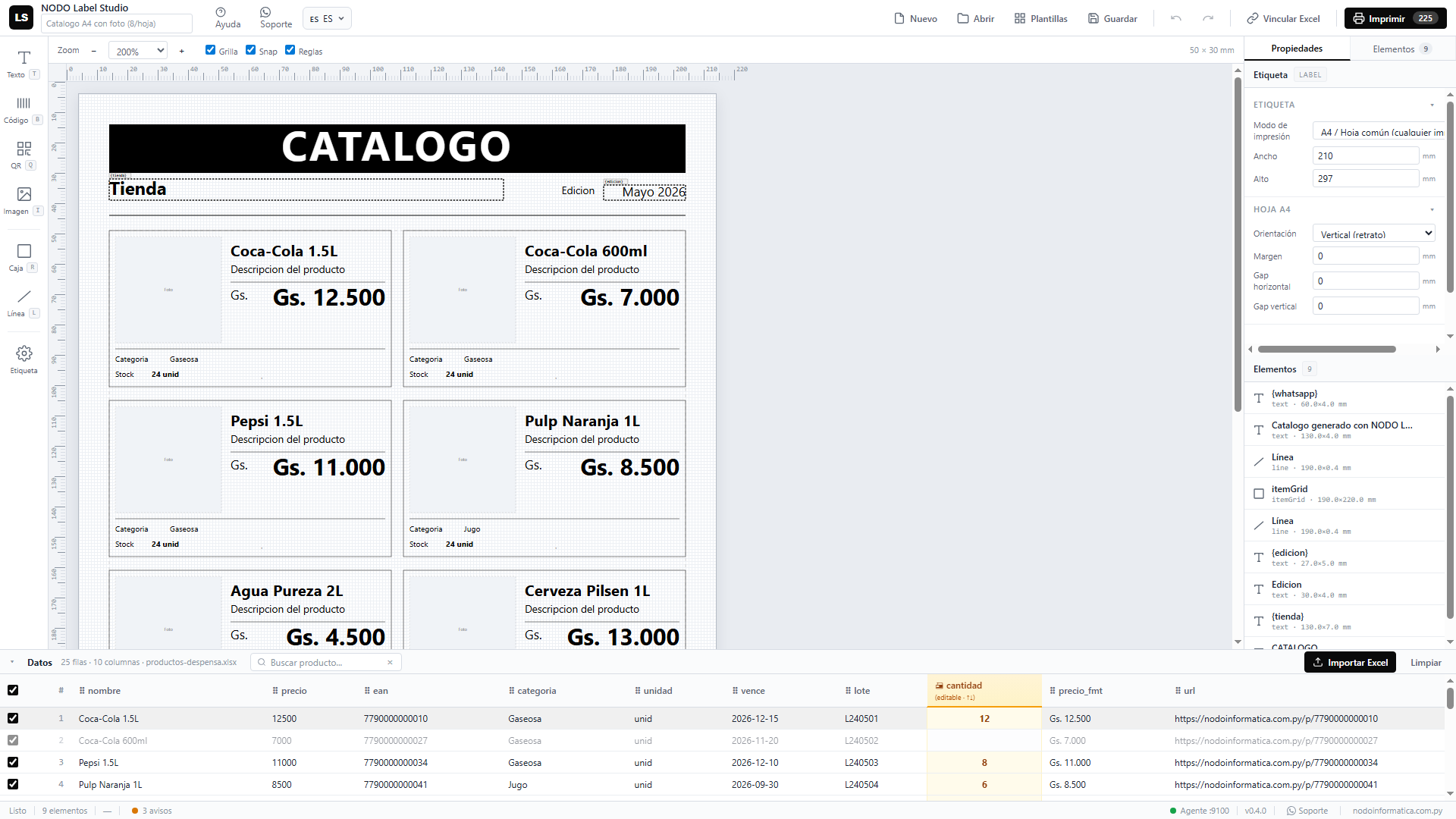The image size is (1456, 819).
Task: Toggle the Snap checkbox
Action: pyautogui.click(x=250, y=50)
